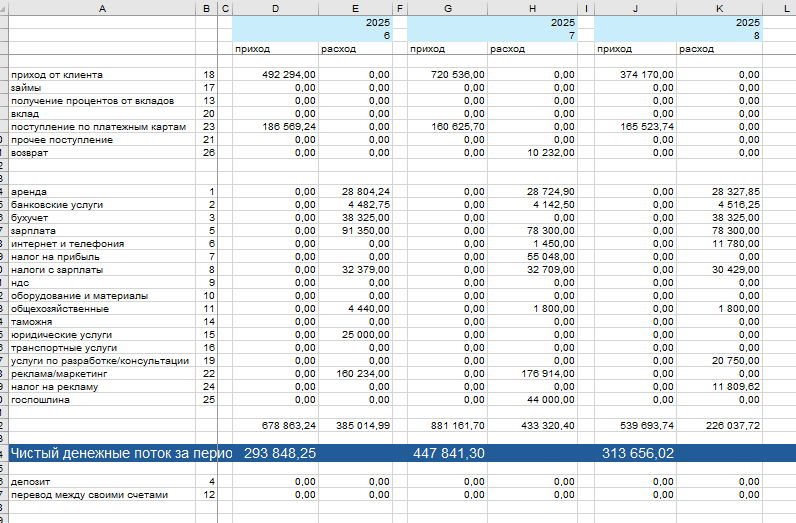Screen dimensions: 796x523
Task: Select net cash flow value 447 841,30
Action: click(x=450, y=454)
